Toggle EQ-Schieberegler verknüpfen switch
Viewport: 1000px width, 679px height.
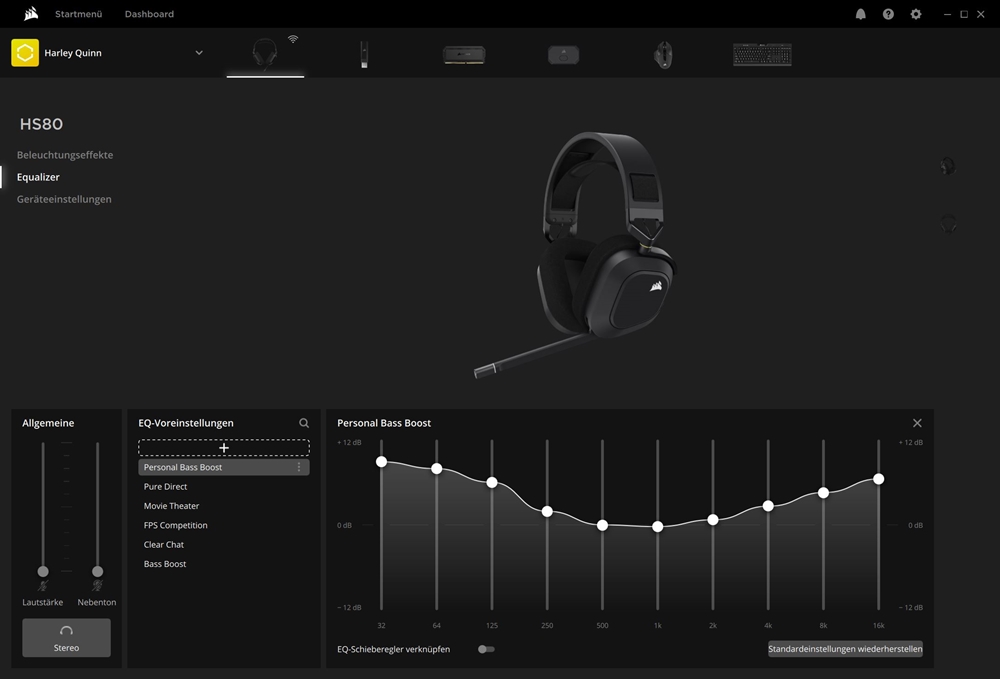coord(486,649)
